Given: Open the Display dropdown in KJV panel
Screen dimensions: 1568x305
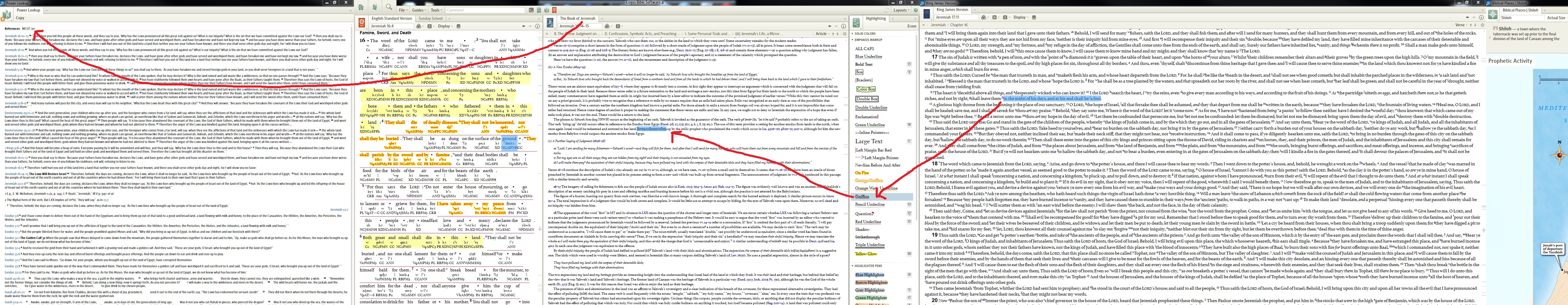Looking at the screenshot, I should [1021, 18].
